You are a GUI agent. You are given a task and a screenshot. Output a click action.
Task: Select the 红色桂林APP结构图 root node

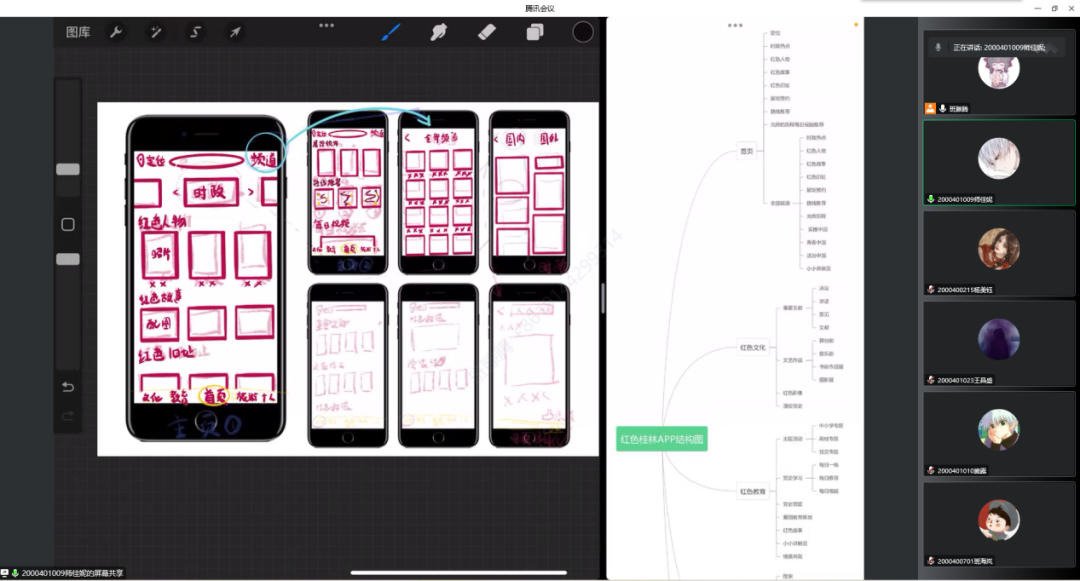[x=662, y=438]
